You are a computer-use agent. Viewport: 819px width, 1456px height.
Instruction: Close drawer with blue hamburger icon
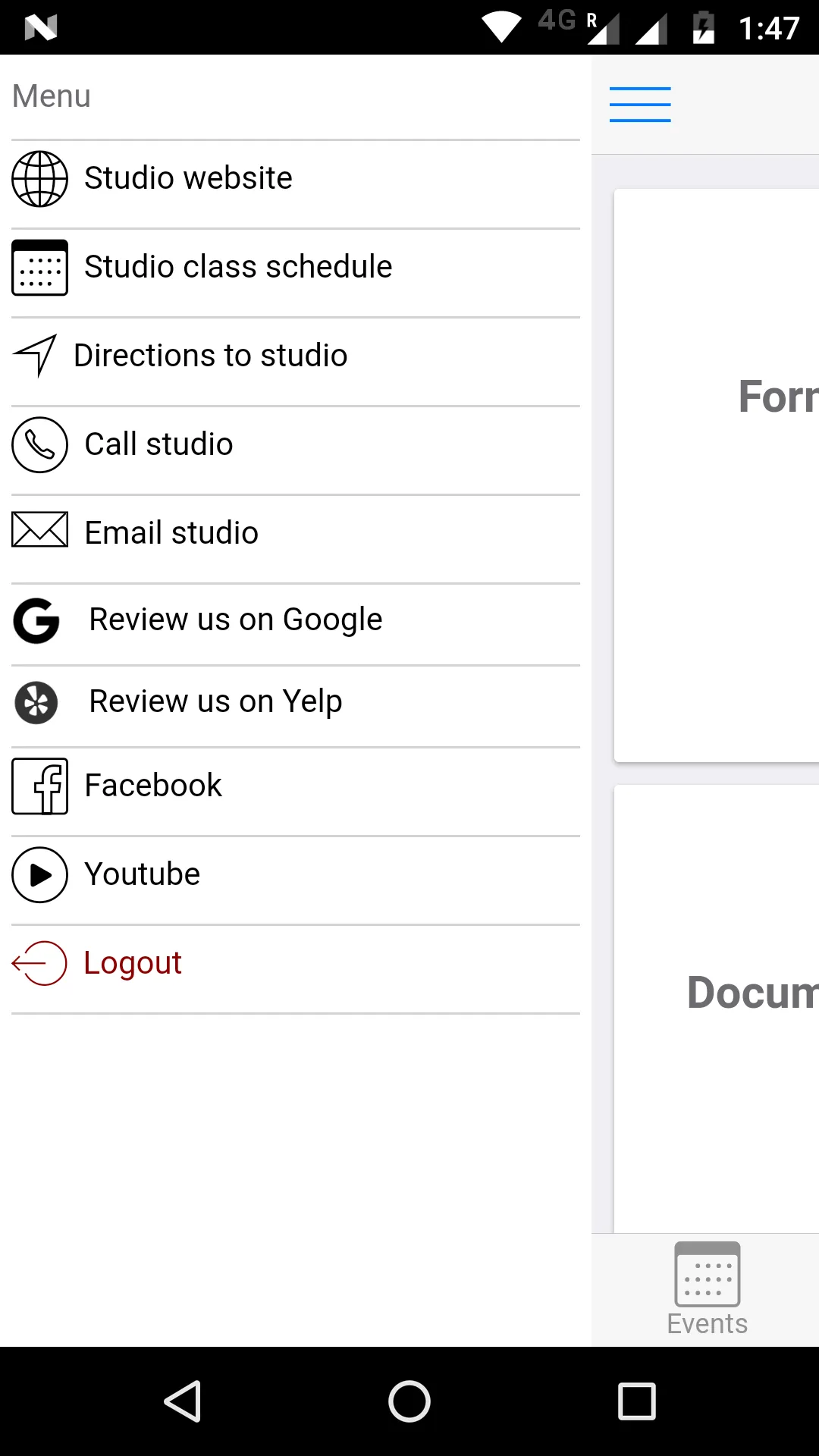[x=640, y=105]
